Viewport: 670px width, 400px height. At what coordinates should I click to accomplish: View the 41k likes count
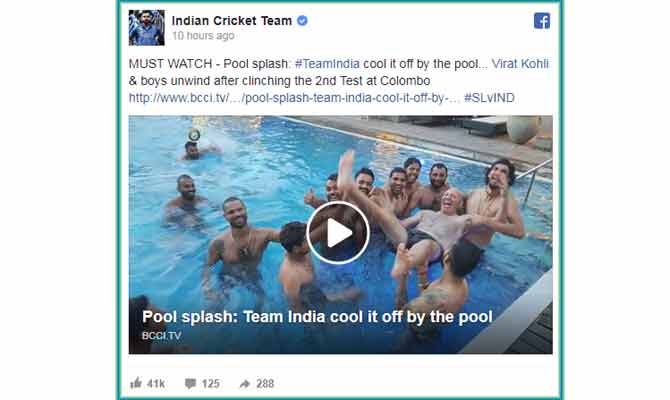click(156, 384)
